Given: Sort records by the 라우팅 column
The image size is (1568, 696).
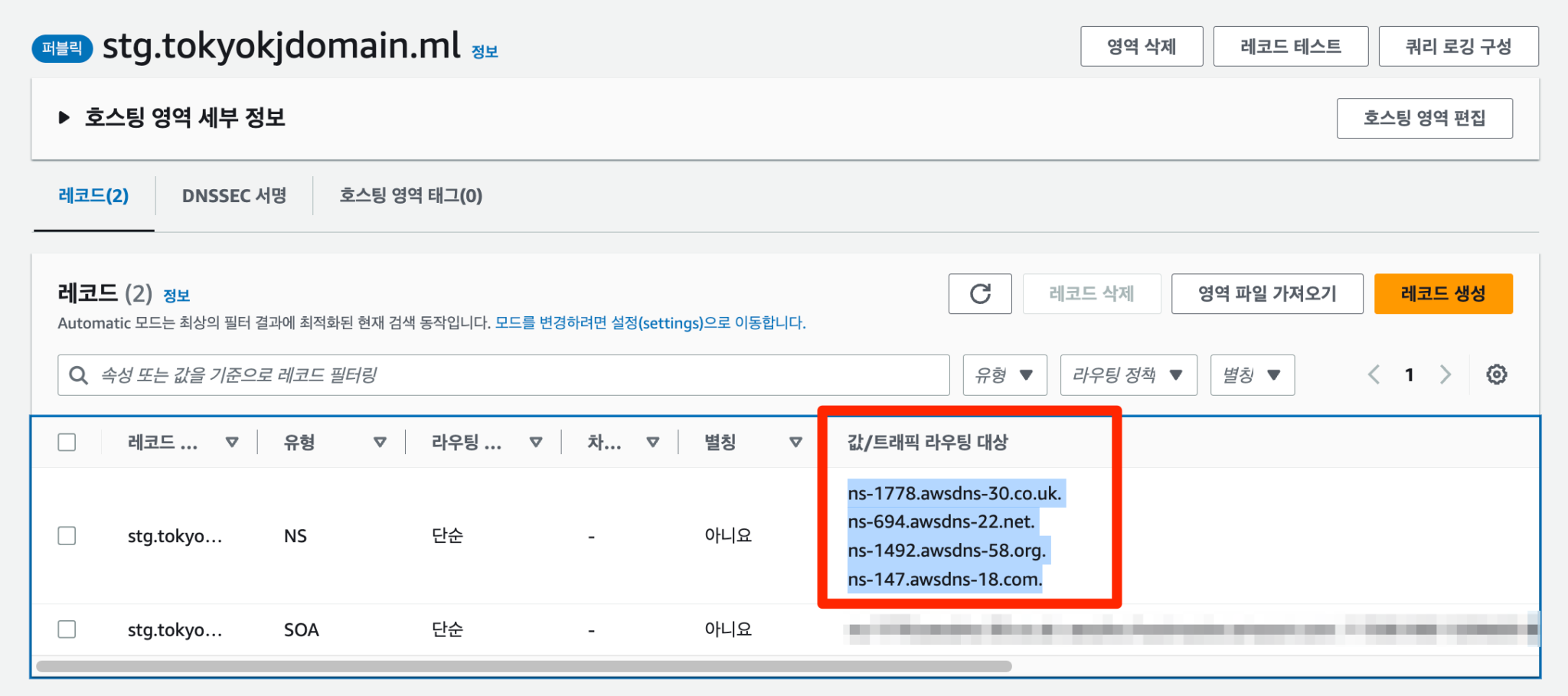Looking at the screenshot, I should [x=536, y=442].
